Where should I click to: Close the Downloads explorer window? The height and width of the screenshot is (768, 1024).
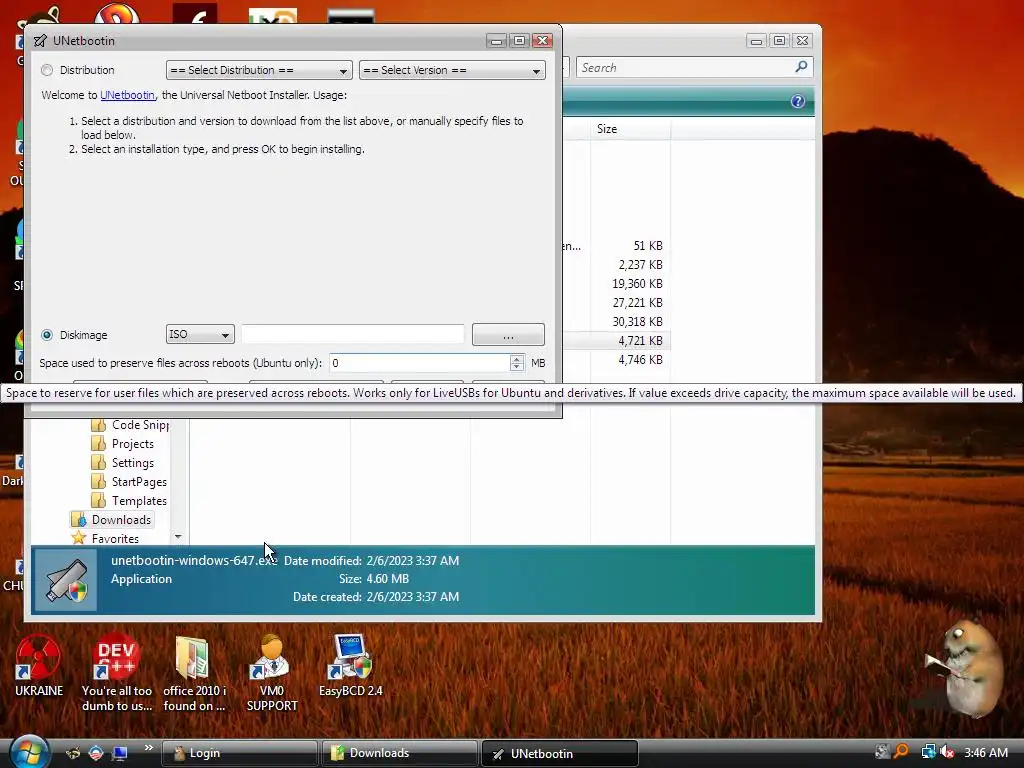pos(803,40)
